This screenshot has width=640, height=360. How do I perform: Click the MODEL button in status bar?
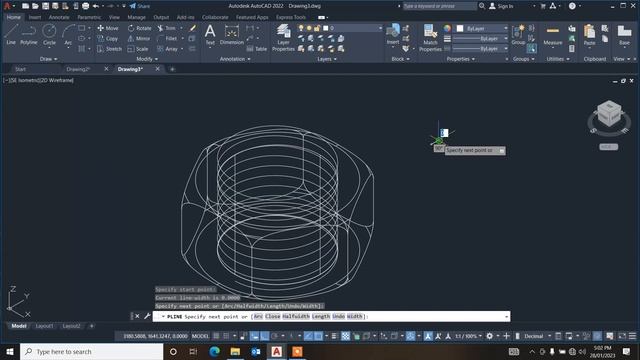(200, 336)
